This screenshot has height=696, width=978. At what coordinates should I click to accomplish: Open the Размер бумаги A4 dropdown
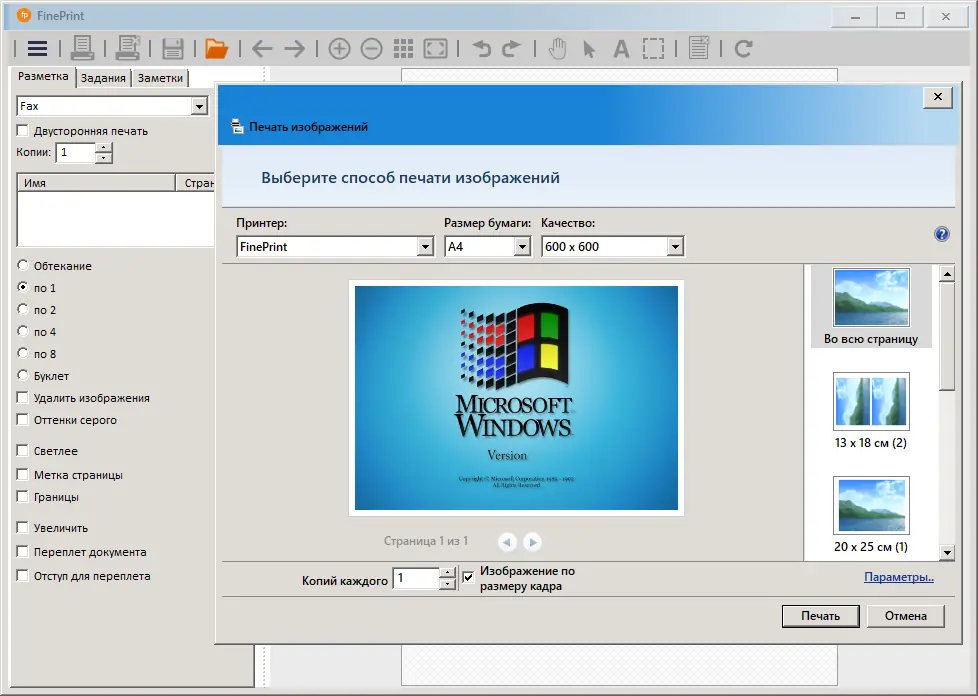(x=523, y=247)
